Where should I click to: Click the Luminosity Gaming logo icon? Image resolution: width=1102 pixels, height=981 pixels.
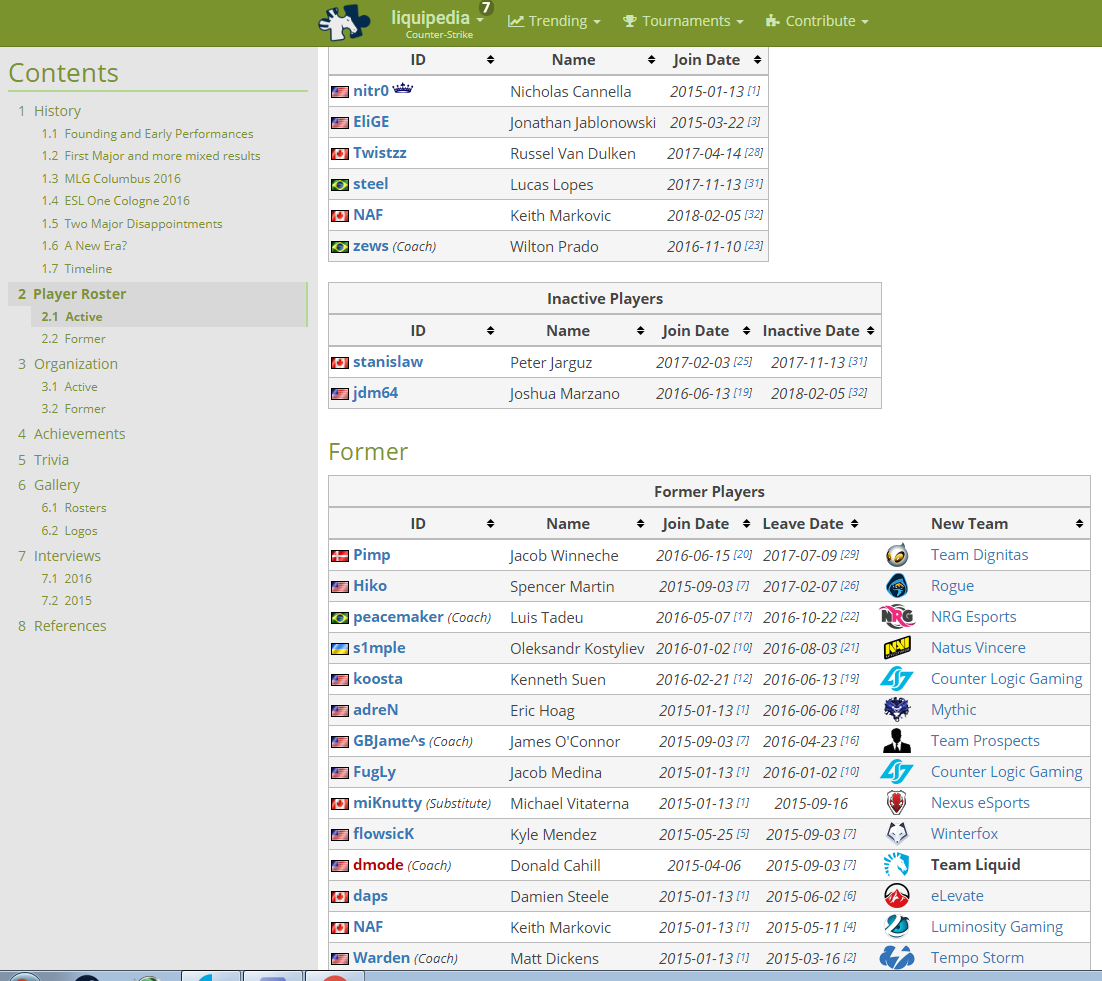pos(897,926)
